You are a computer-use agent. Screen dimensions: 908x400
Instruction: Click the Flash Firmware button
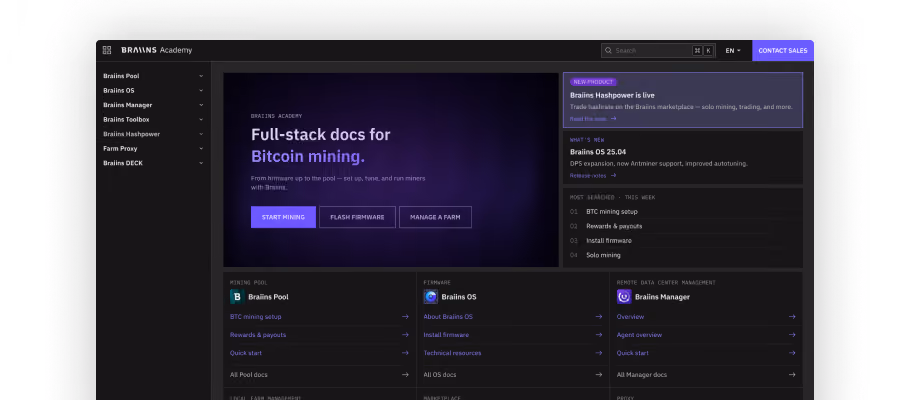357,217
